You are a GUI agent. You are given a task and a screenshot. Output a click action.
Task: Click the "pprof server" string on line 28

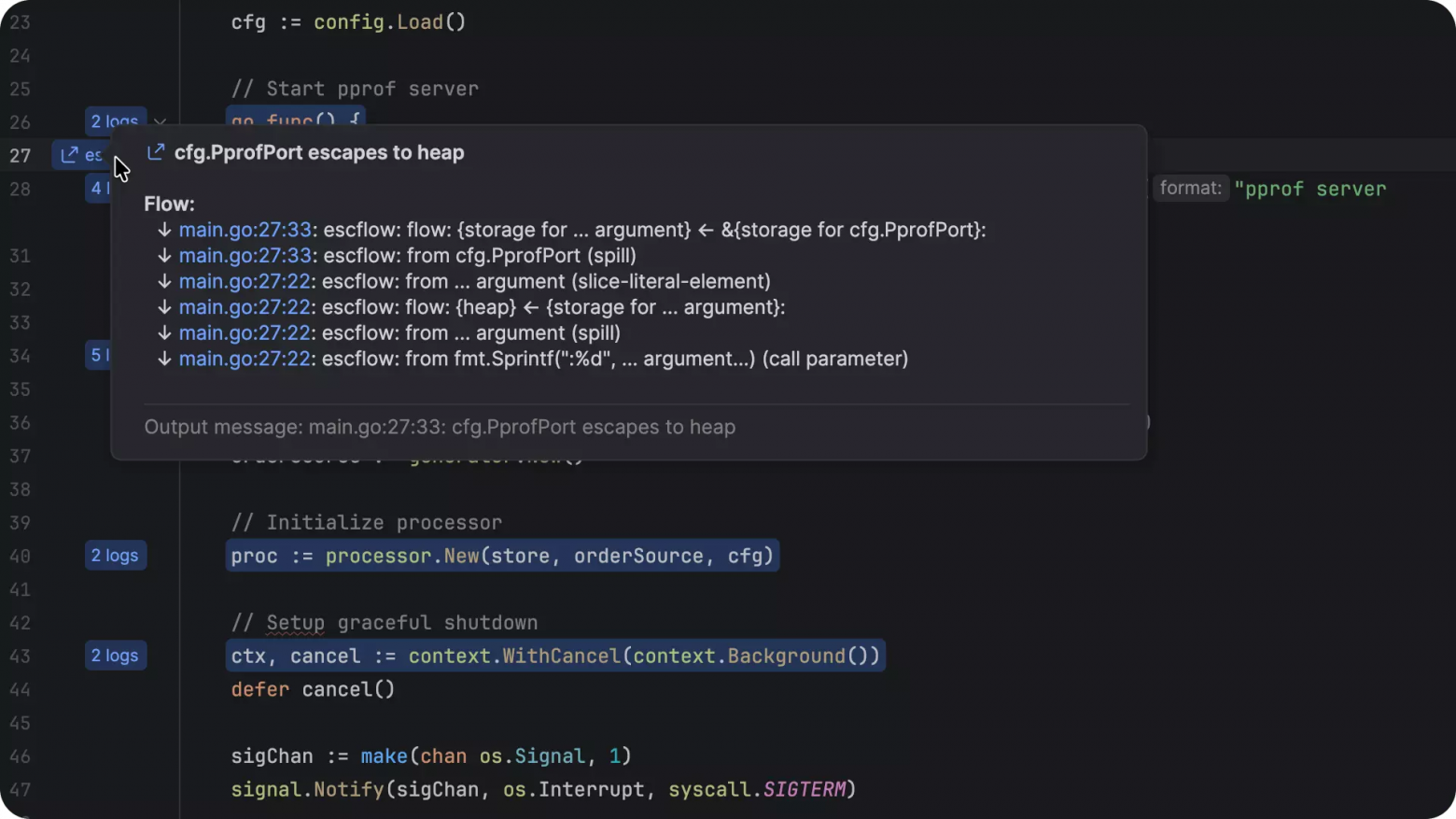click(x=1310, y=189)
